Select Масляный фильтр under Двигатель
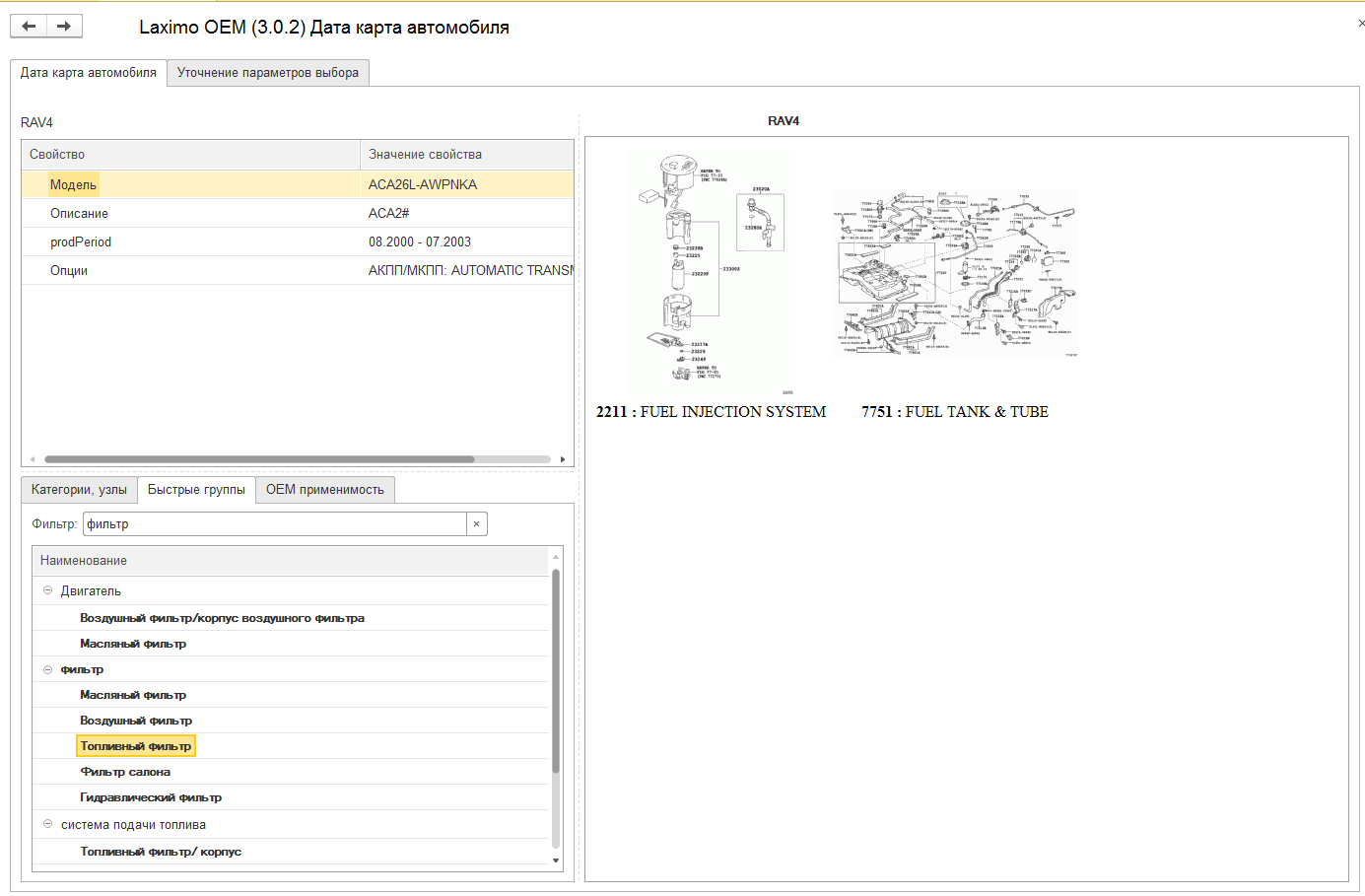This screenshot has width=1365, height=896. [x=291, y=644]
